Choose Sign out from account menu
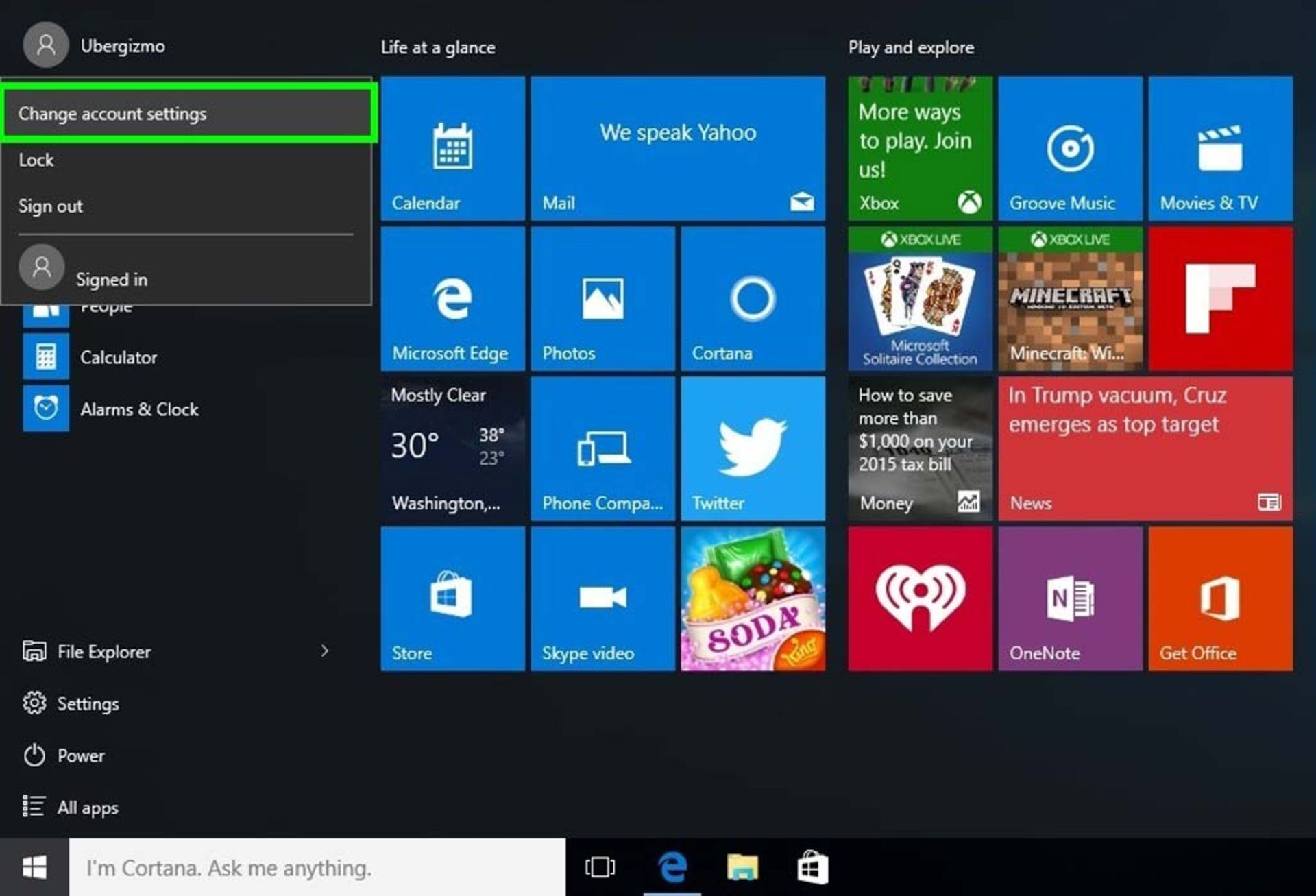The image size is (1316, 896). pos(51,206)
